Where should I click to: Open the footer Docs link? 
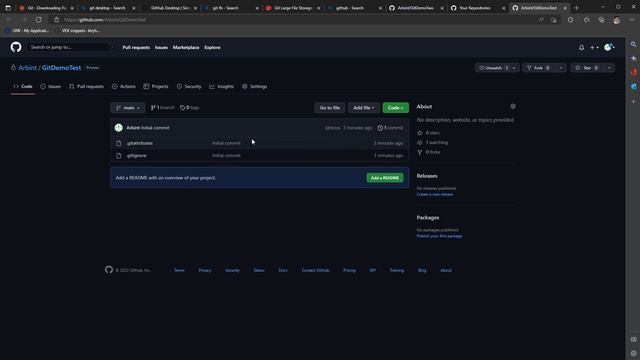[283, 270]
